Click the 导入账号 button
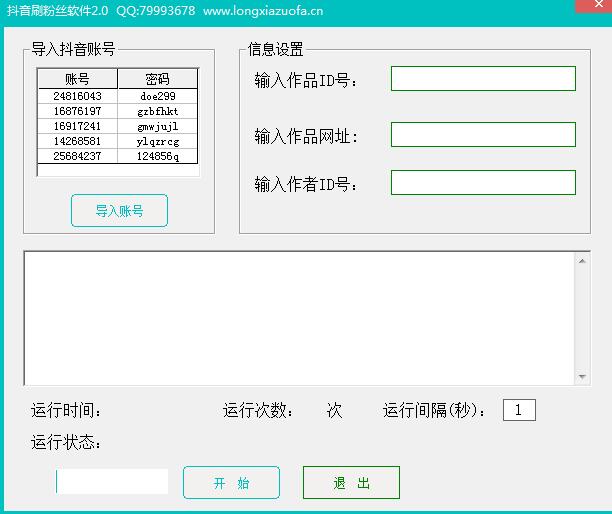 tap(119, 210)
